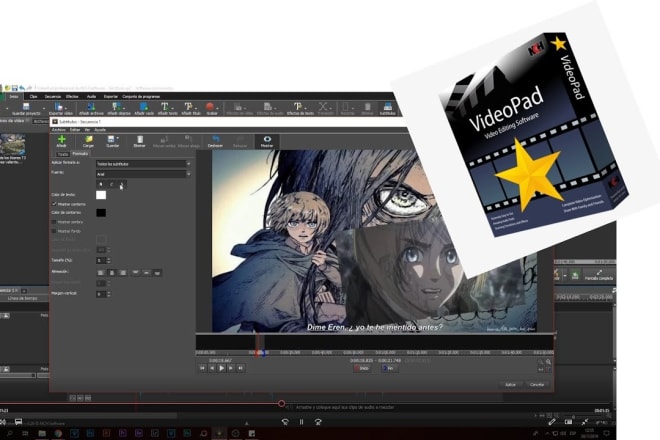Viewport: 660px width, 440px height.
Task: Enable the Mostrar sombra checkbox
Action: (54, 221)
